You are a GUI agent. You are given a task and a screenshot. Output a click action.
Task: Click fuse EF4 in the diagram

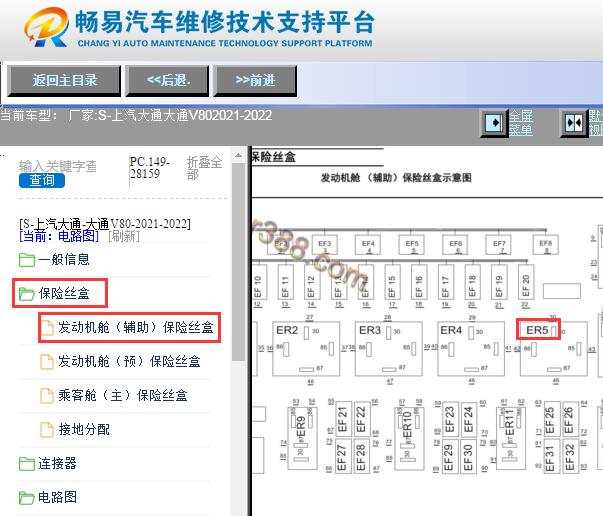pyautogui.click(x=368, y=245)
